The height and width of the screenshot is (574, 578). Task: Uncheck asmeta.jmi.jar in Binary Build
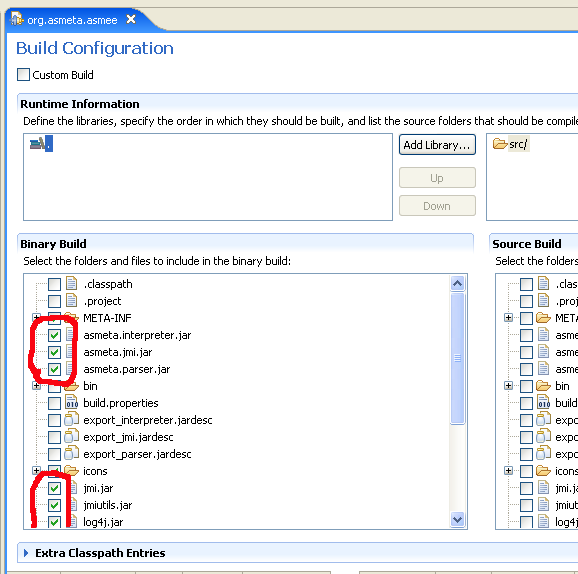(x=55, y=352)
